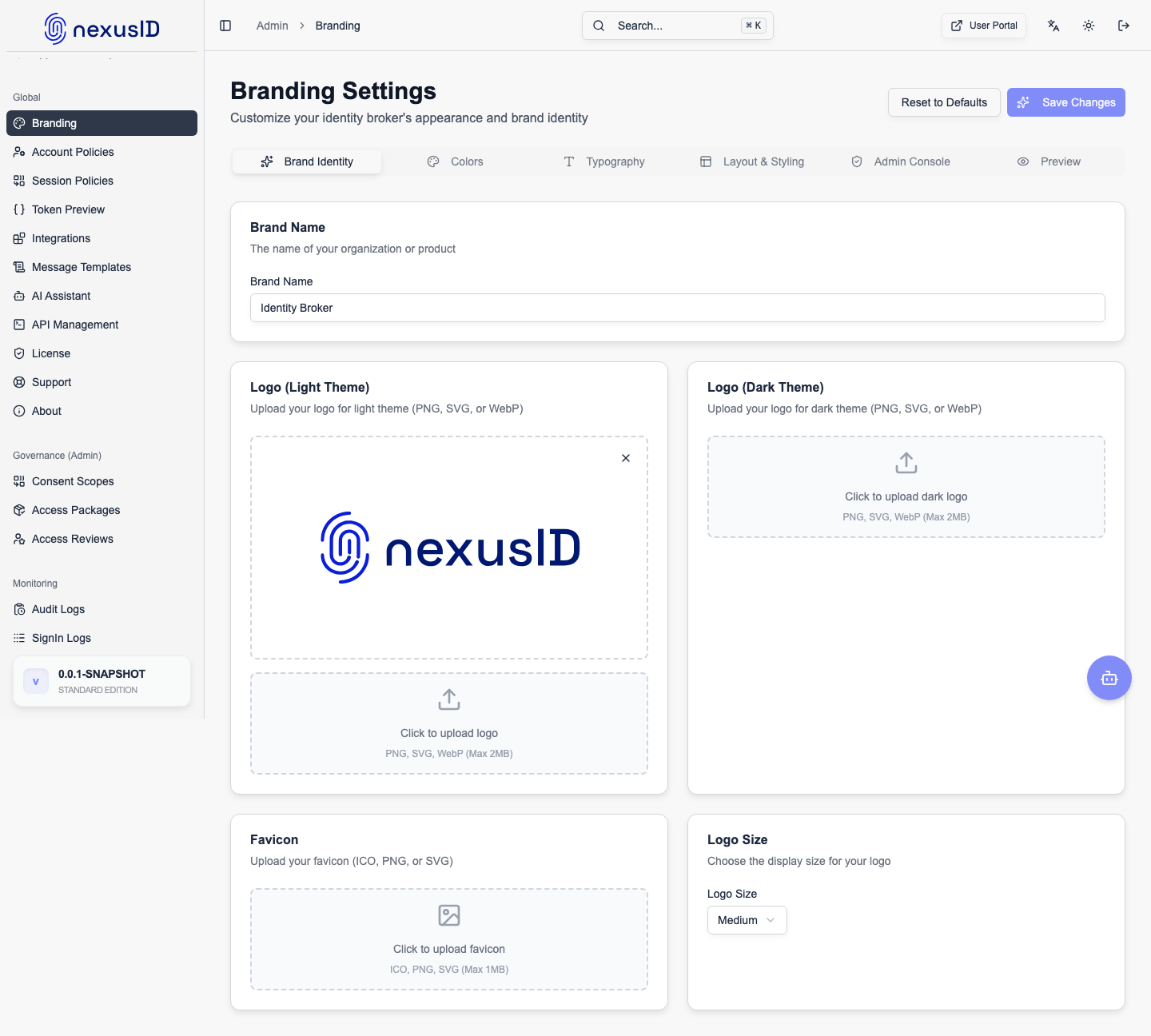This screenshot has height=1036, width=1151.
Task: Click the Token Preview braces icon
Action: click(x=19, y=209)
